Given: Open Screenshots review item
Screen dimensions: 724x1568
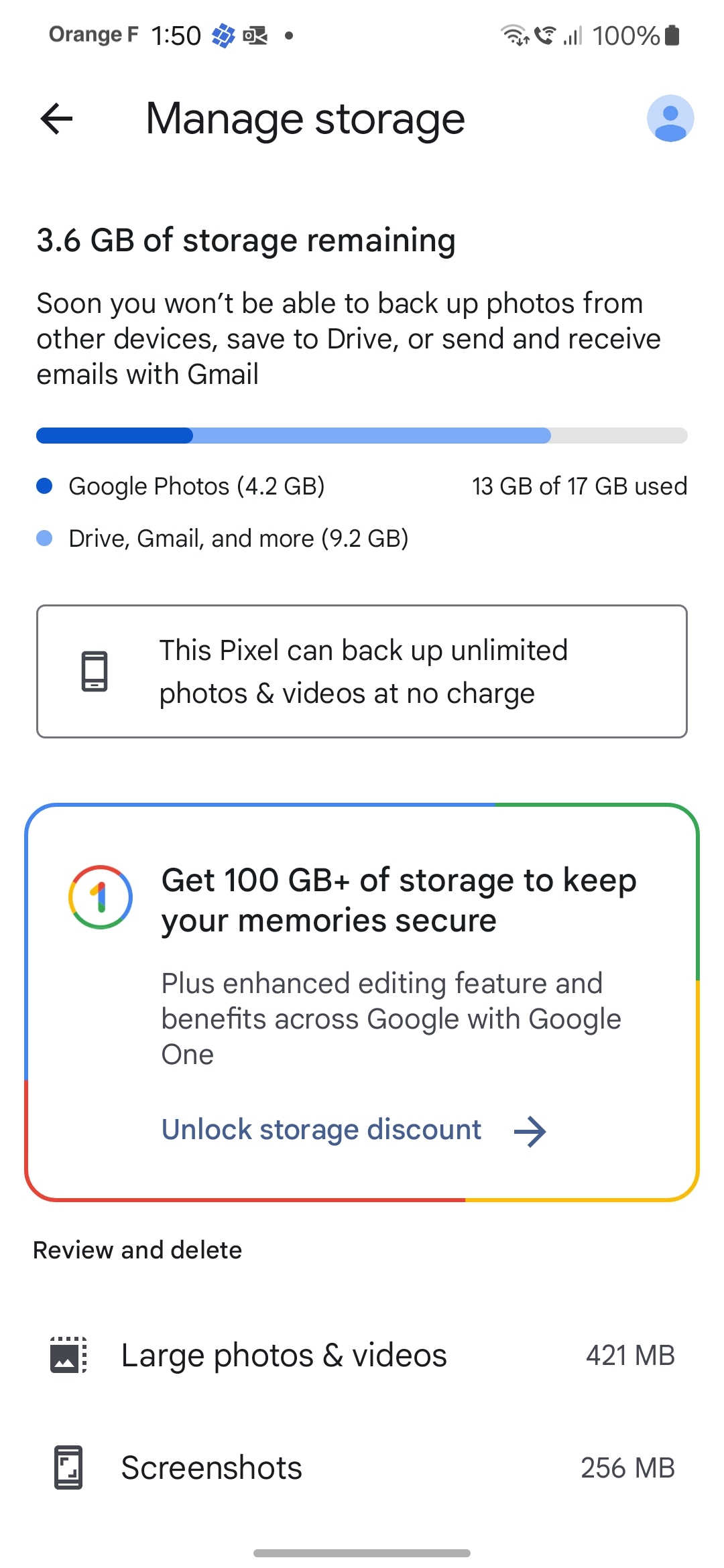Looking at the screenshot, I should coord(212,1467).
